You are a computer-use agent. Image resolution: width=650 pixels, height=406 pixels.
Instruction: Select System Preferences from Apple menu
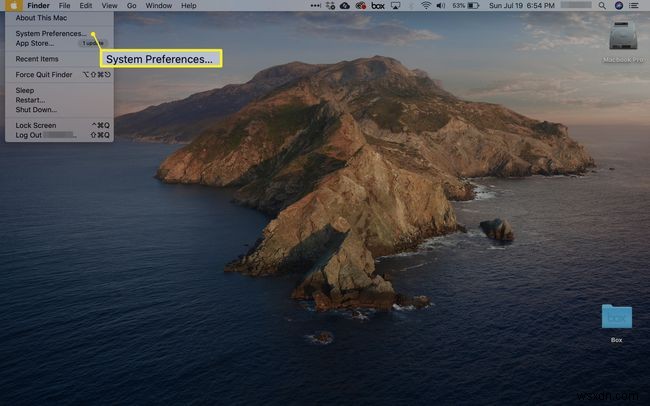[50, 33]
